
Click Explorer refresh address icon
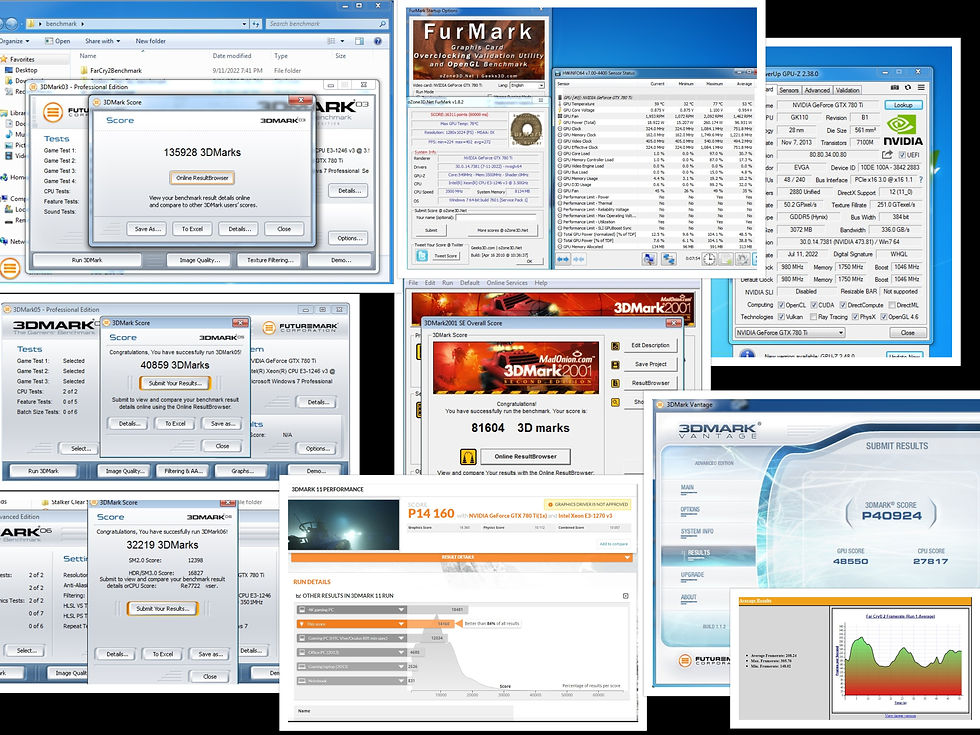256,24
